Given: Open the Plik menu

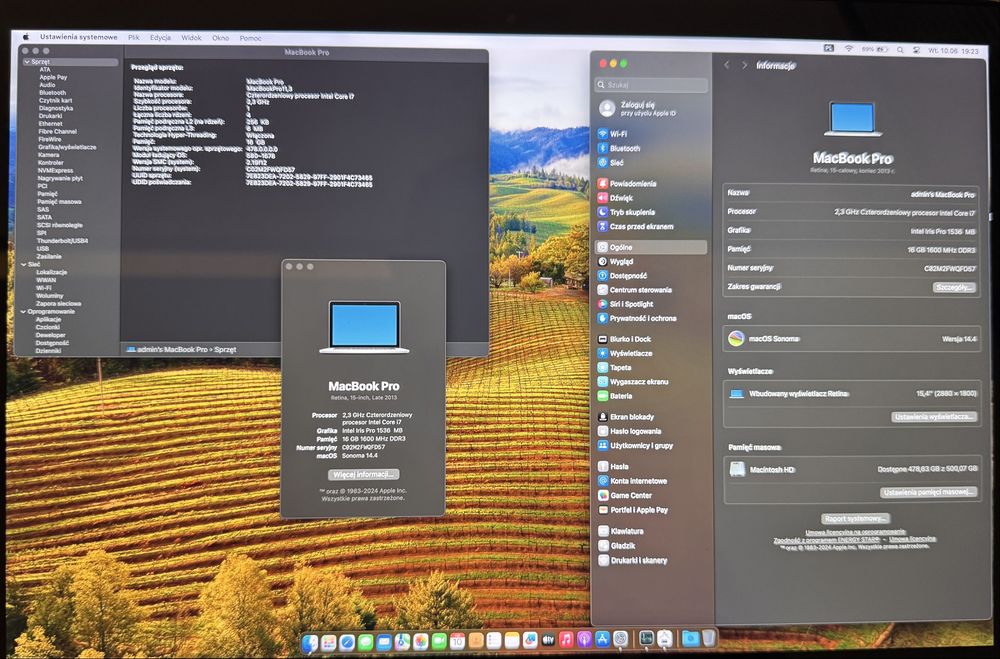Looking at the screenshot, I should (133, 38).
